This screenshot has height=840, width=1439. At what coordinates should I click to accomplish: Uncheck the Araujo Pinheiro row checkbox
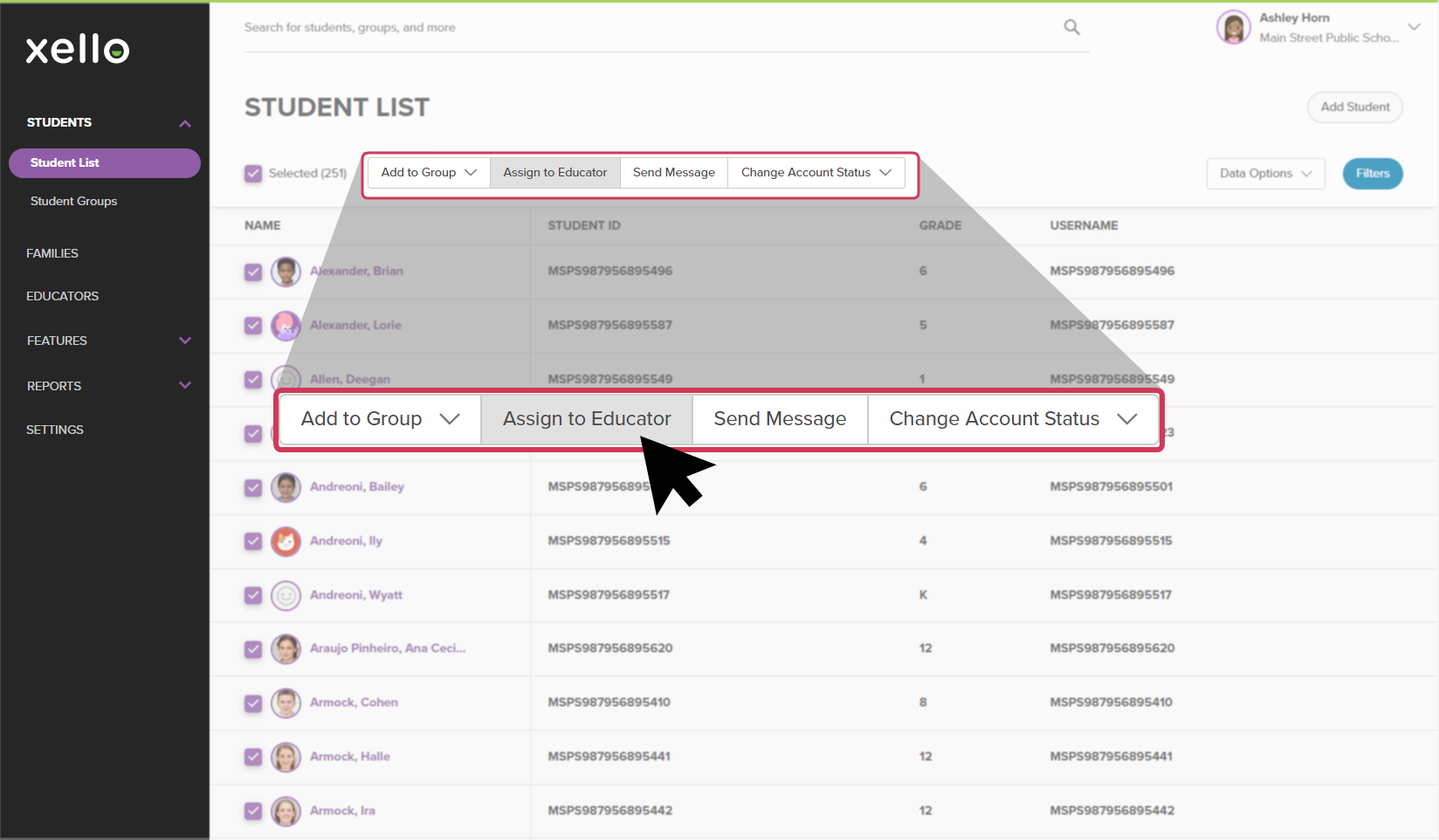[253, 649]
